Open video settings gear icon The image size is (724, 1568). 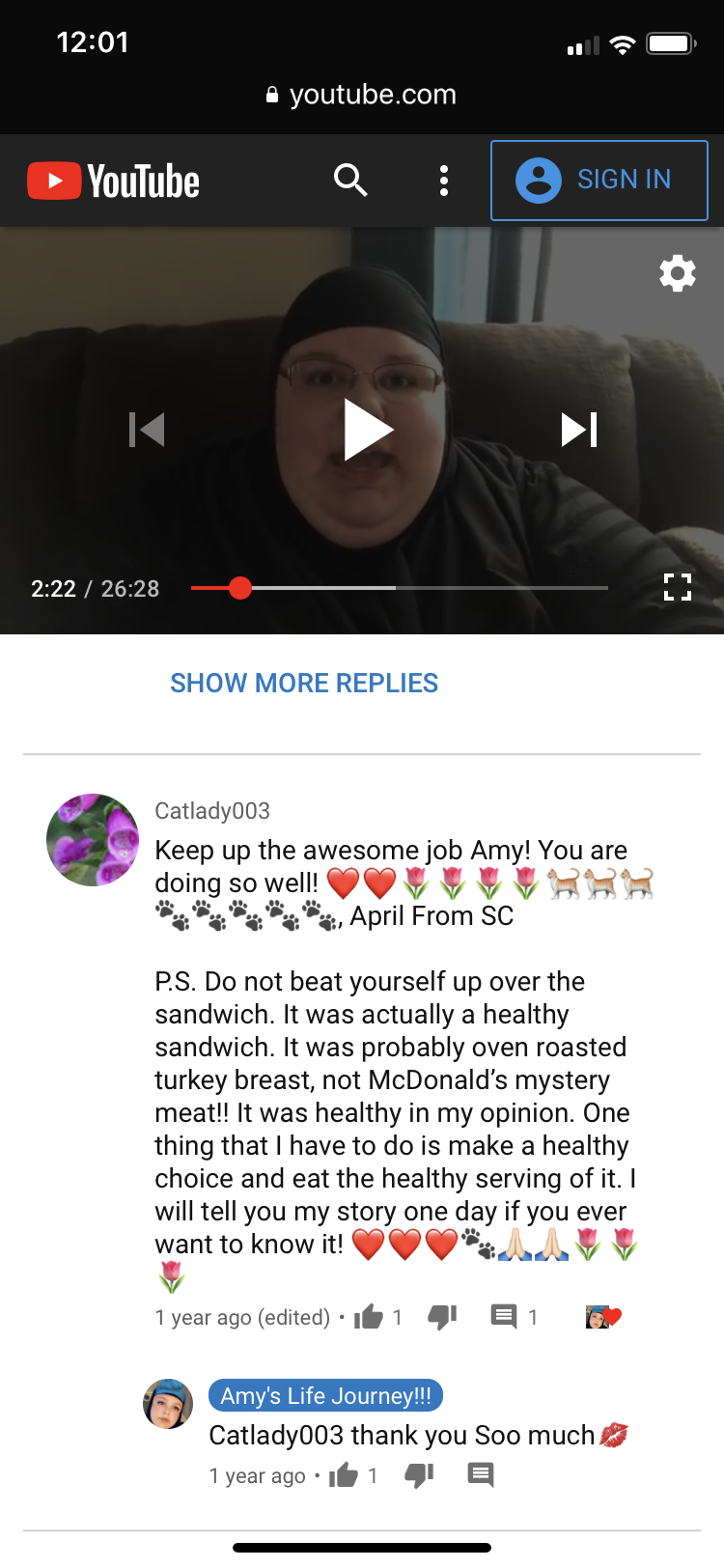(678, 273)
